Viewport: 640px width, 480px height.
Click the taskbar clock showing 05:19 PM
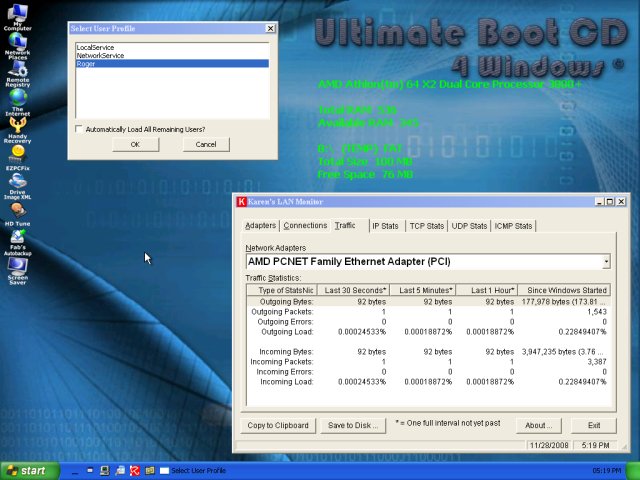click(607, 471)
